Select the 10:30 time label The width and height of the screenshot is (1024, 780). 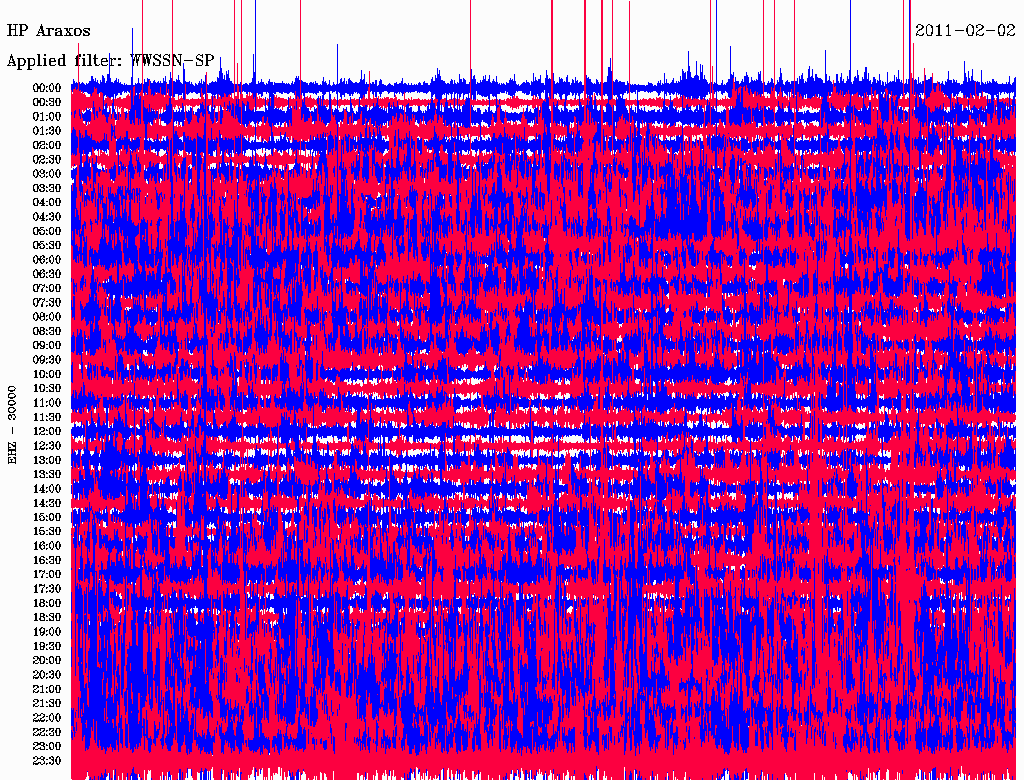point(47,388)
